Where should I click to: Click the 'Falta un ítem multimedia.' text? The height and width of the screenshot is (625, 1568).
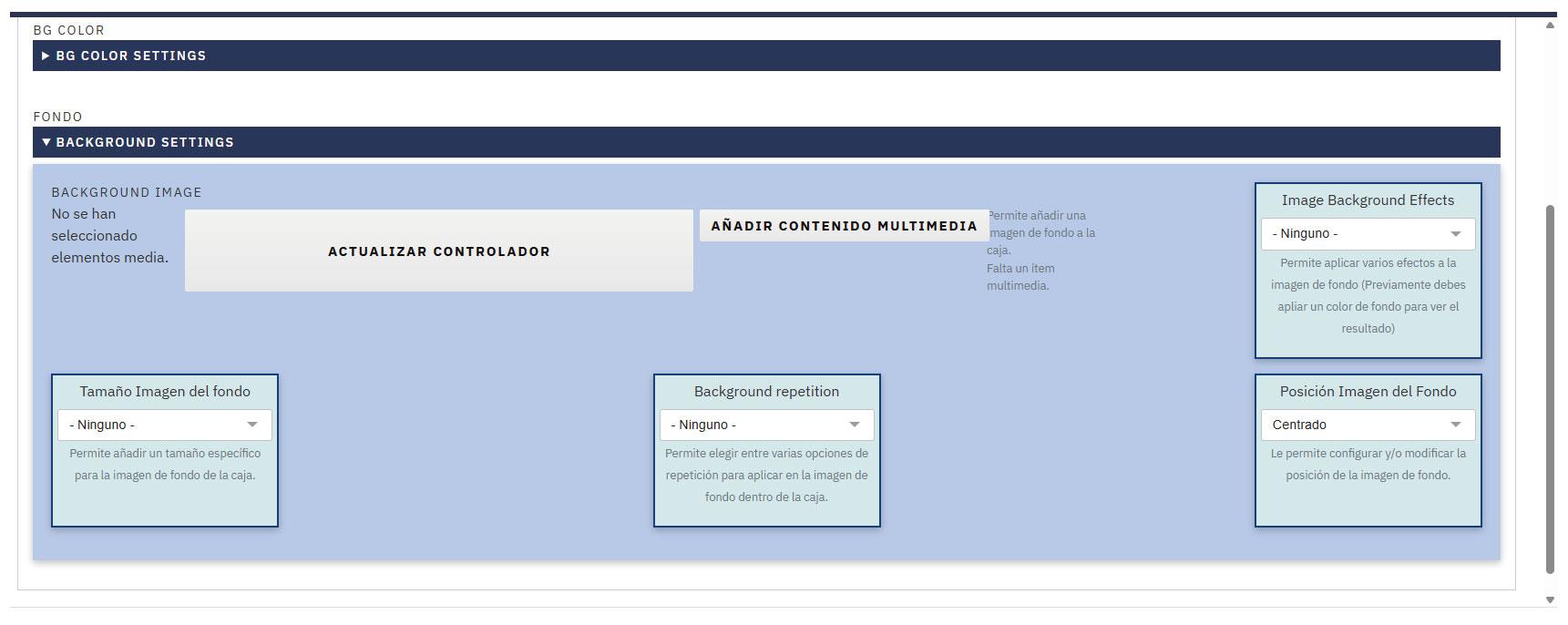(x=1020, y=277)
